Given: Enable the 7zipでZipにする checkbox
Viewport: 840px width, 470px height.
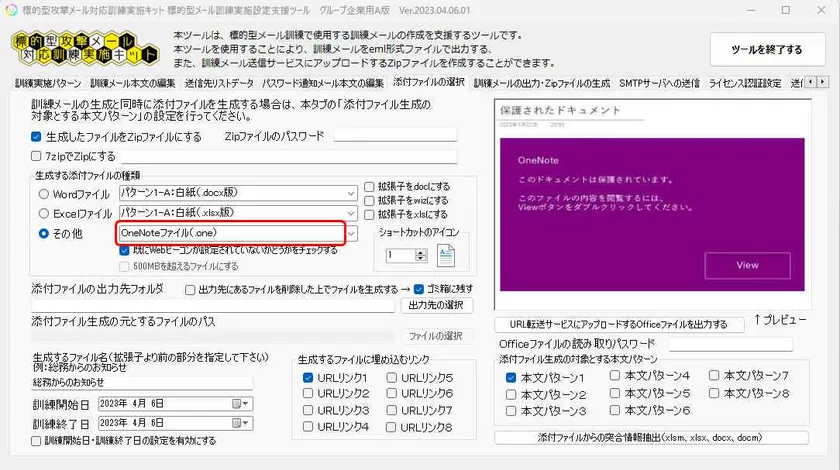Looking at the screenshot, I should coord(37,156).
